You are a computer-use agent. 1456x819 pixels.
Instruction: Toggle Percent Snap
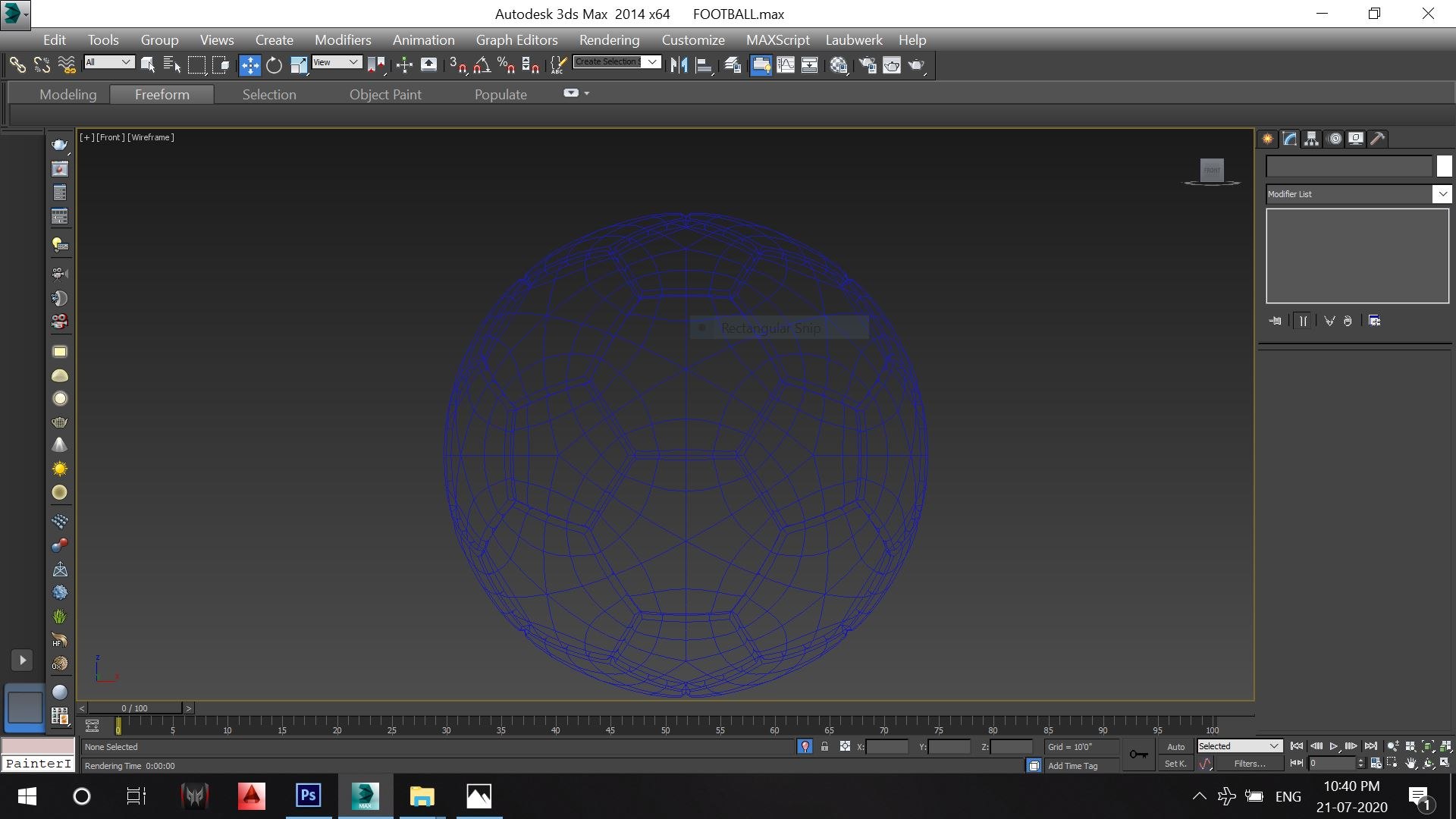[506, 65]
